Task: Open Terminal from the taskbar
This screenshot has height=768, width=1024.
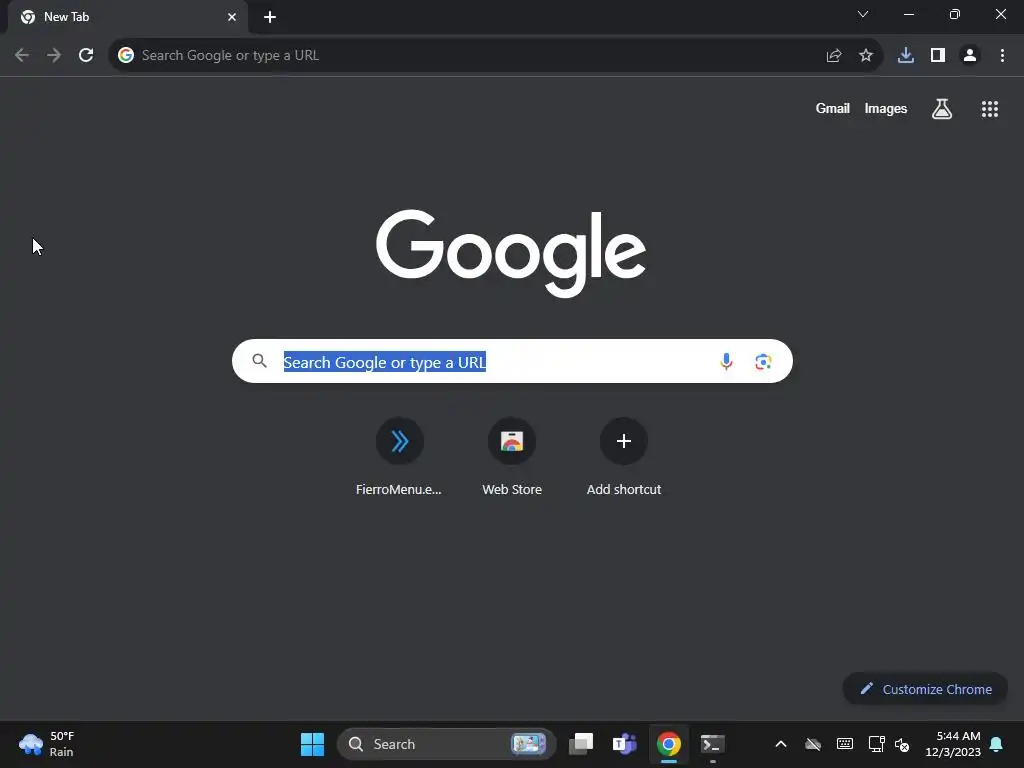Action: click(x=712, y=744)
